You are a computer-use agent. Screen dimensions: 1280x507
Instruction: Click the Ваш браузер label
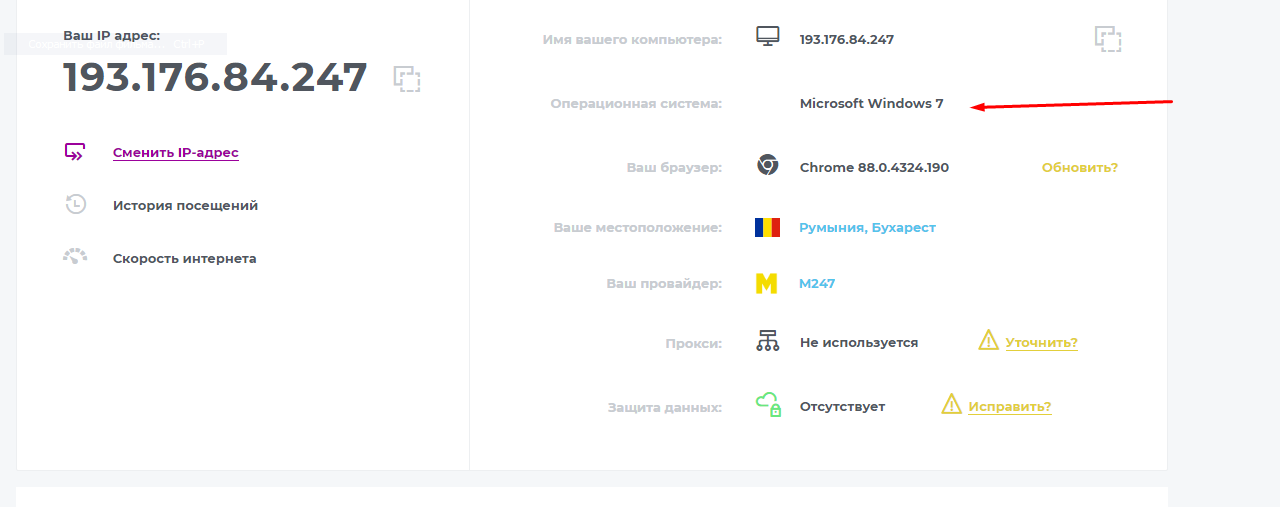(x=674, y=167)
